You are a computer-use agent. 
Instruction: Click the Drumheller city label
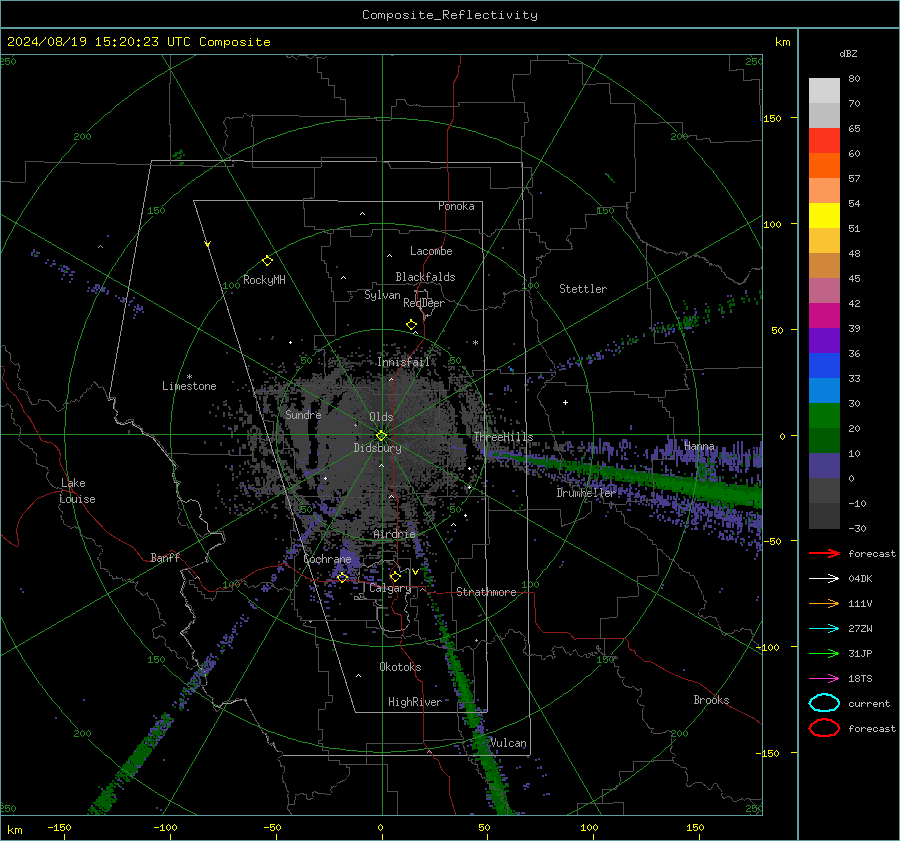[586, 493]
